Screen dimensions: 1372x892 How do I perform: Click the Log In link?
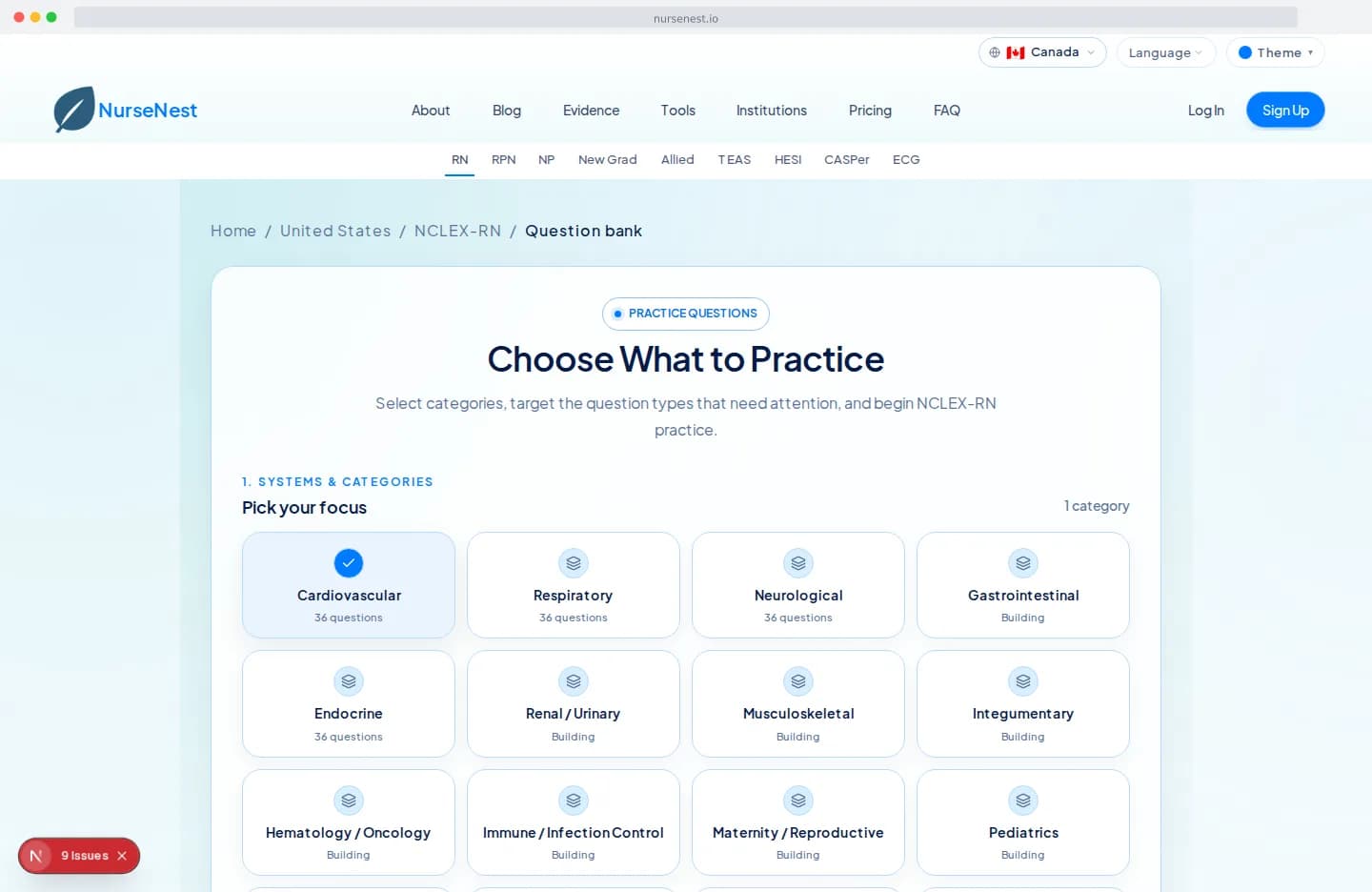click(x=1206, y=111)
